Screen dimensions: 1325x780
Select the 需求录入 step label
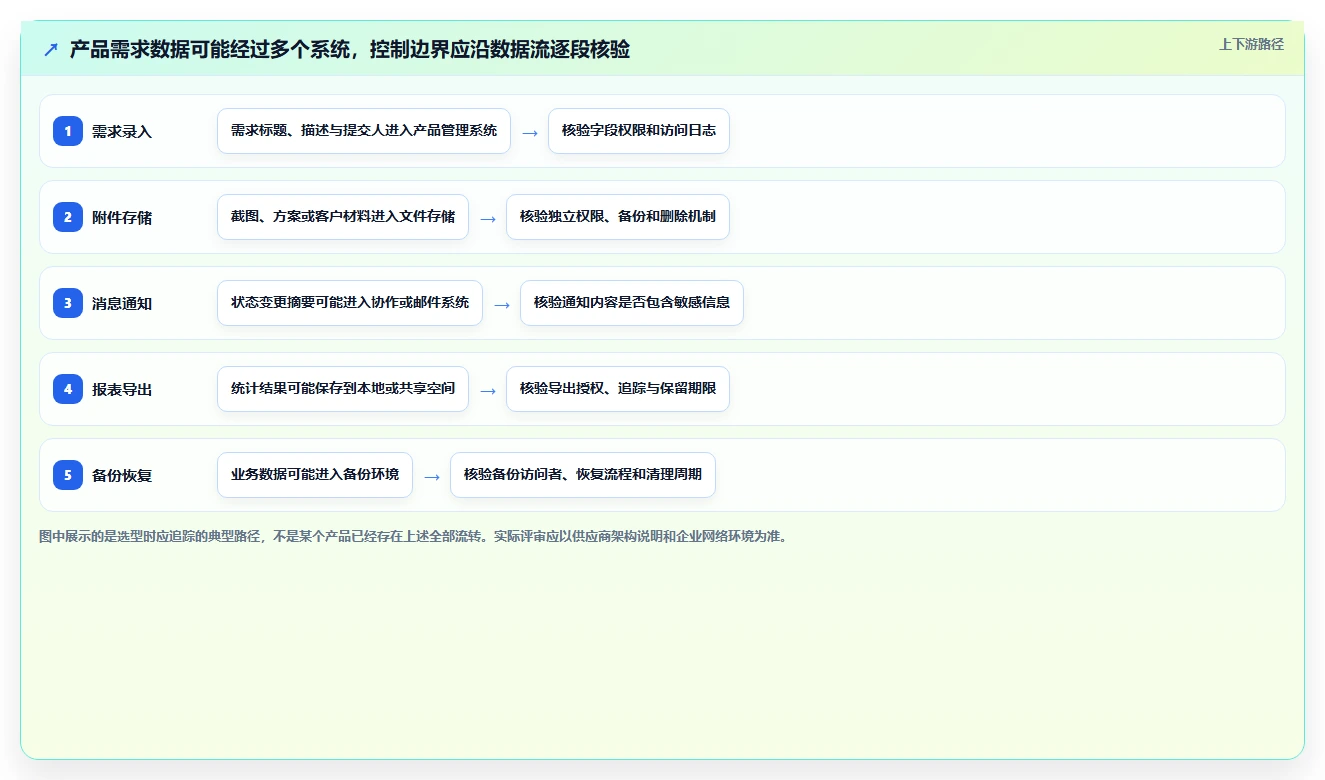tap(122, 131)
